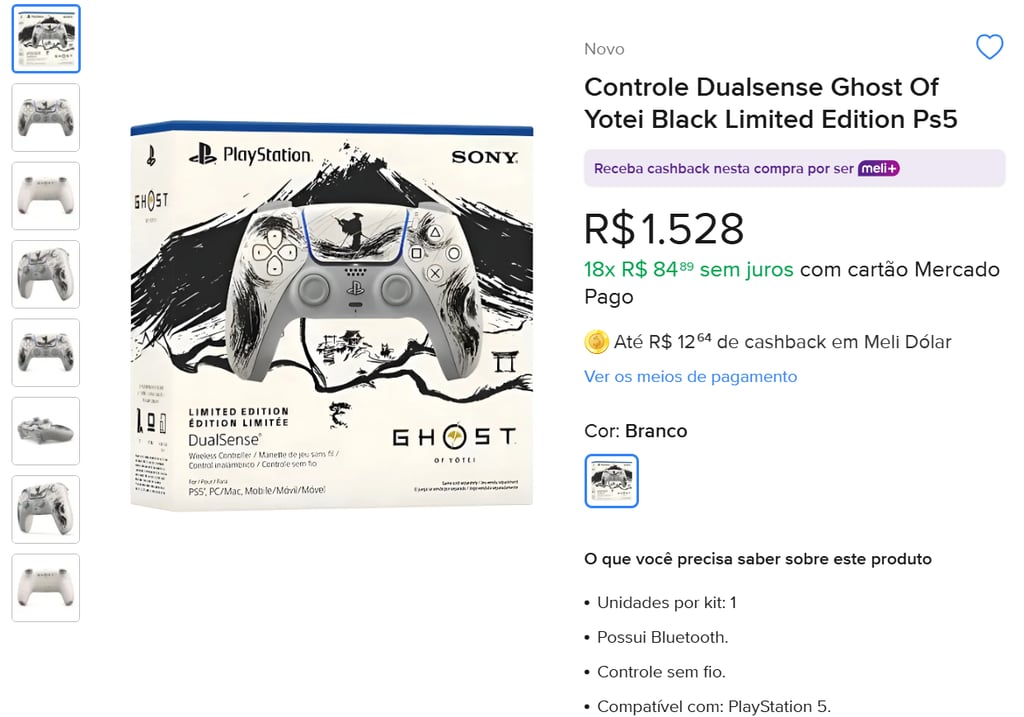Select the bottom controller back-view thumbnail
Image resolution: width=1024 pixels, height=717 pixels.
click(45, 588)
